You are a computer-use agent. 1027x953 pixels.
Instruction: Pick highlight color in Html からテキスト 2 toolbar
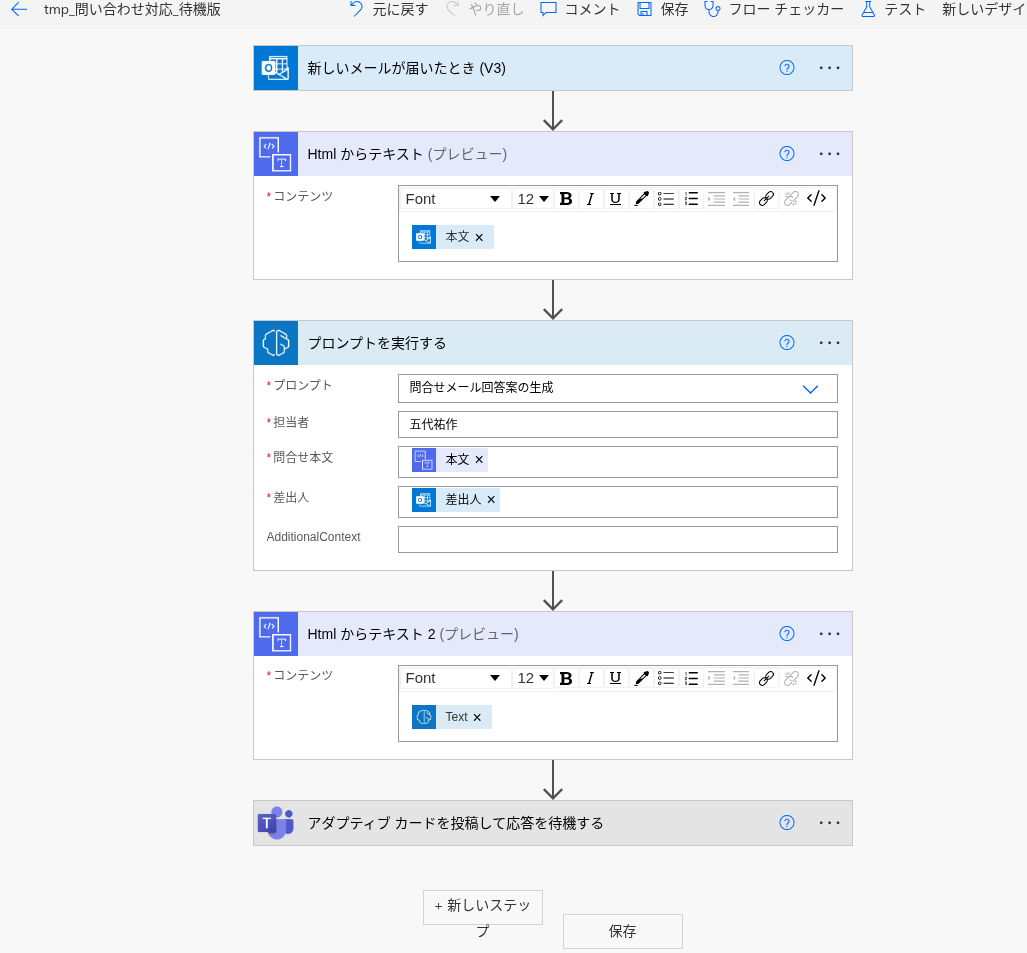(x=641, y=679)
